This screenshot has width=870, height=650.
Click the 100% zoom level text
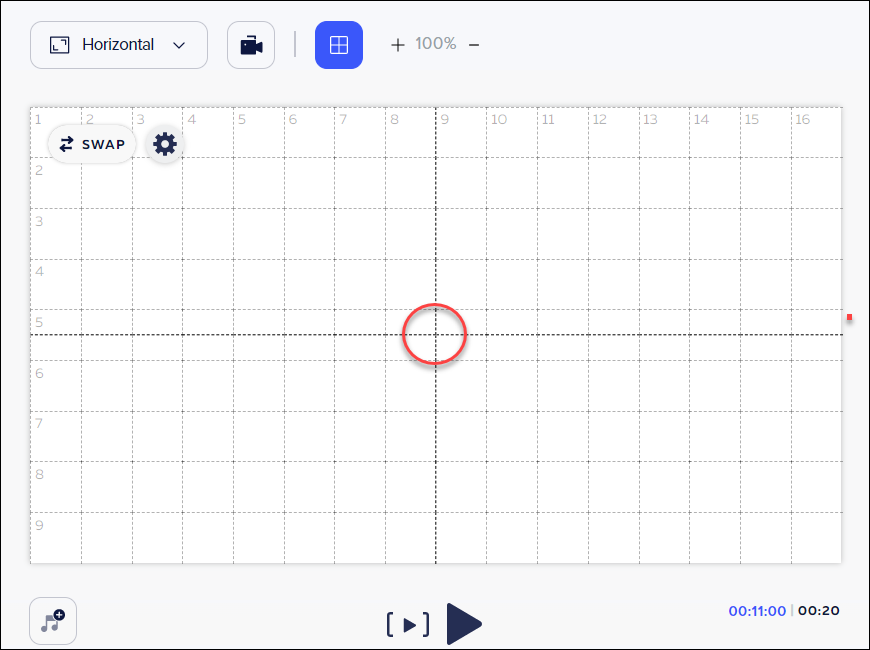436,44
